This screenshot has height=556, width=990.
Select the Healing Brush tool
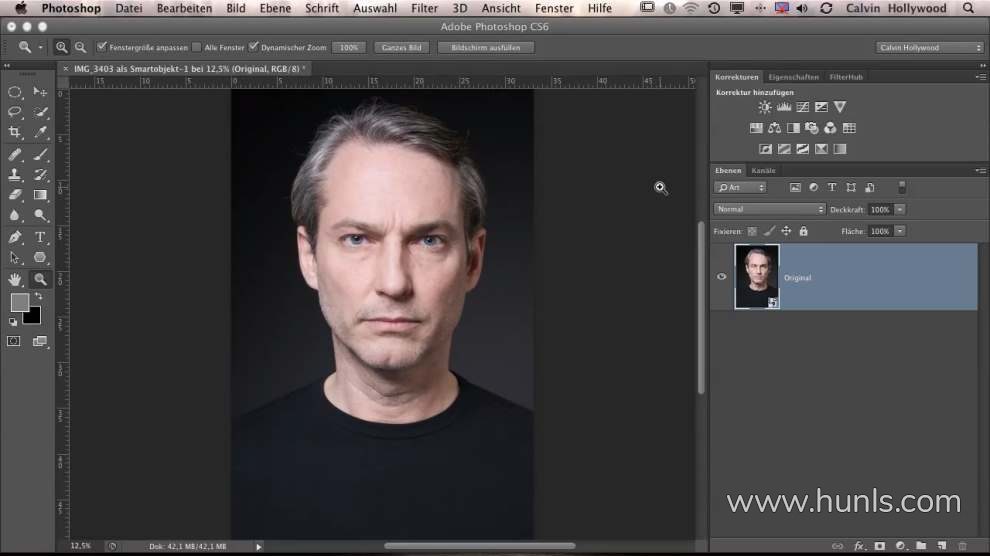[x=15, y=154]
